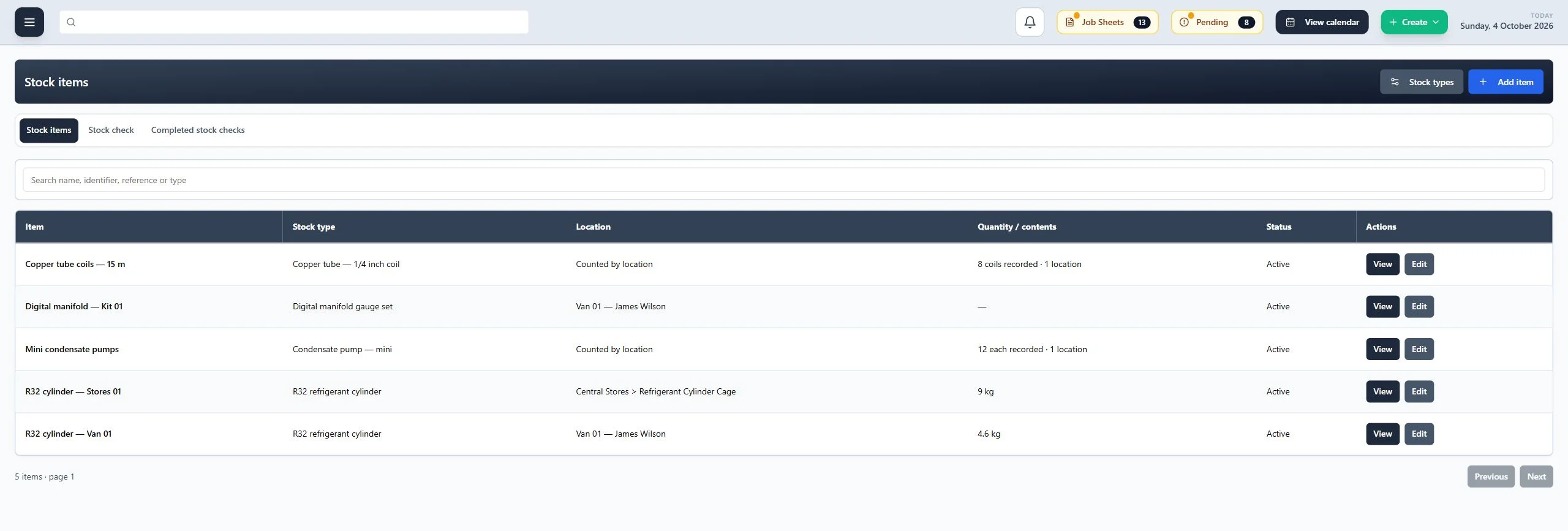
Task: View Copper tube coils — 15 m item
Action: [x=1382, y=265]
